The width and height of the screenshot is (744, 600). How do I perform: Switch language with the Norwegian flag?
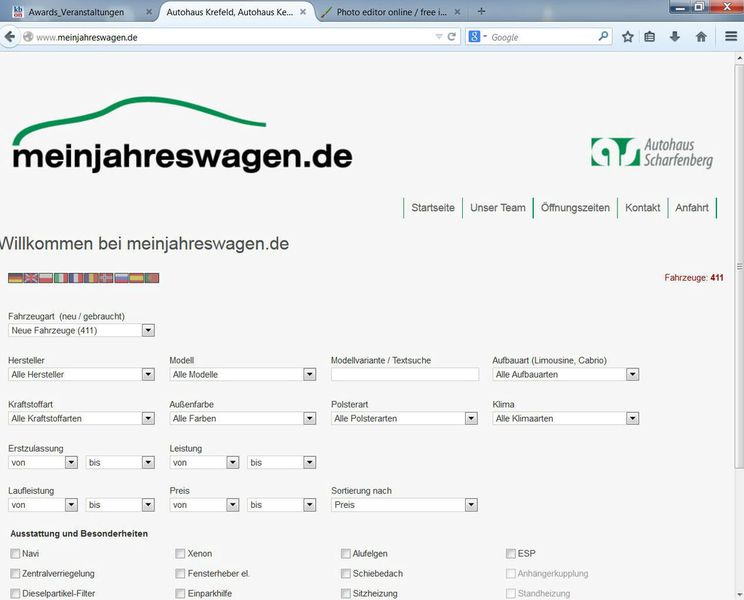point(106,278)
